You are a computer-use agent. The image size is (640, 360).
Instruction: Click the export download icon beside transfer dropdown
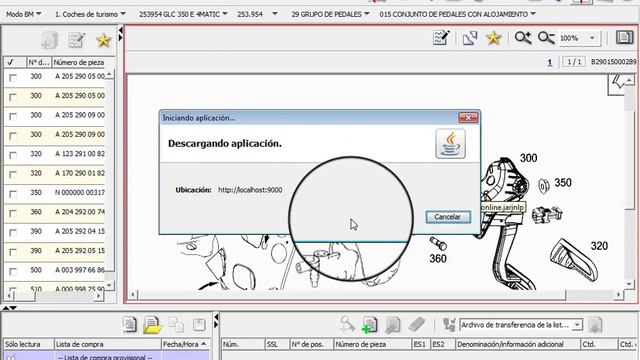(595, 325)
